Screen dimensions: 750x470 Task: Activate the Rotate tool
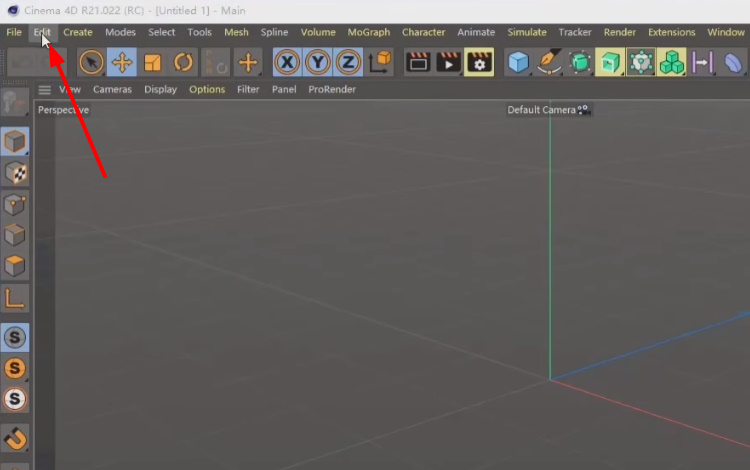pyautogui.click(x=183, y=62)
